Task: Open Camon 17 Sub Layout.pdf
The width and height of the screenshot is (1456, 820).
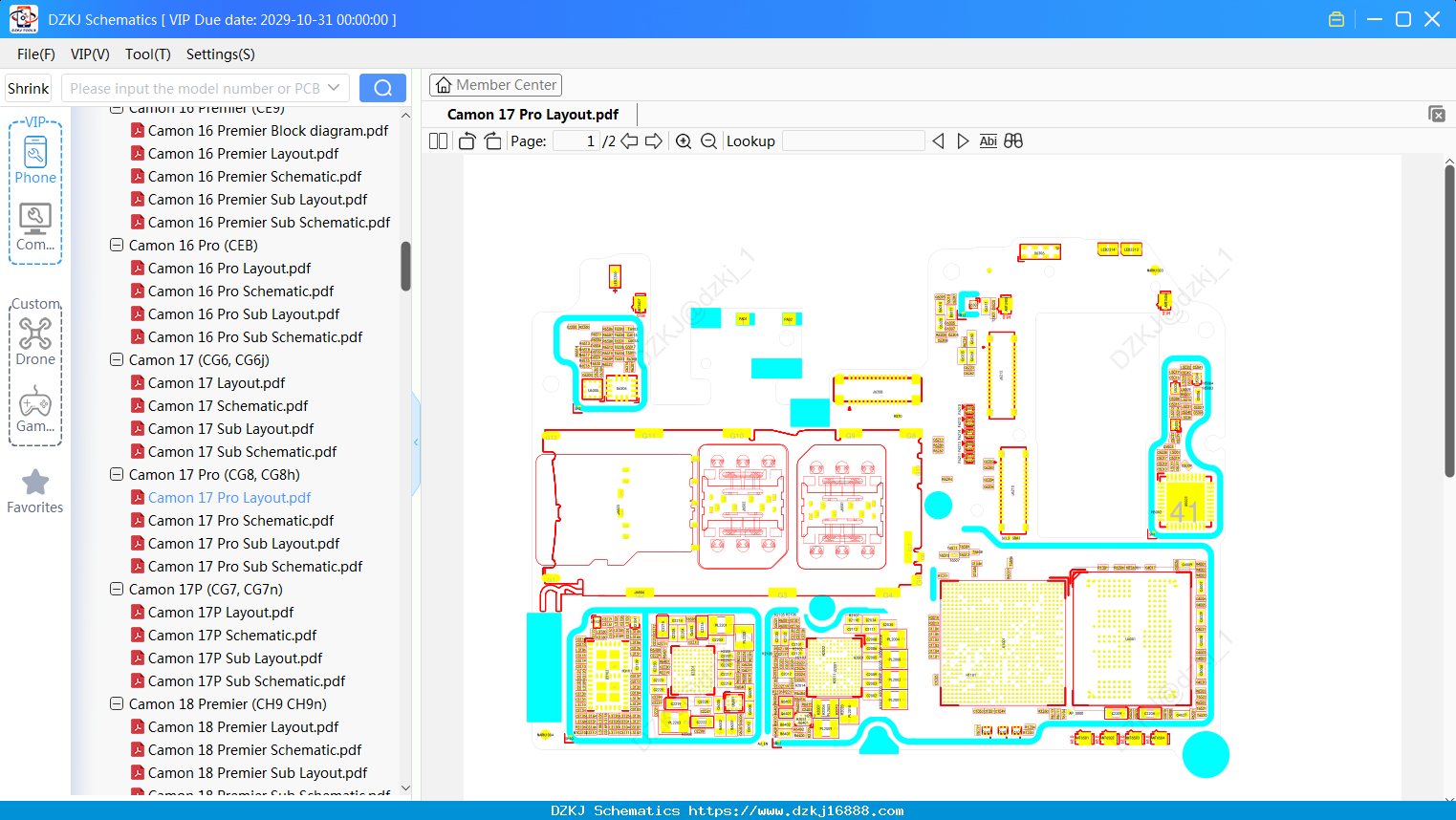Action: coord(230,429)
